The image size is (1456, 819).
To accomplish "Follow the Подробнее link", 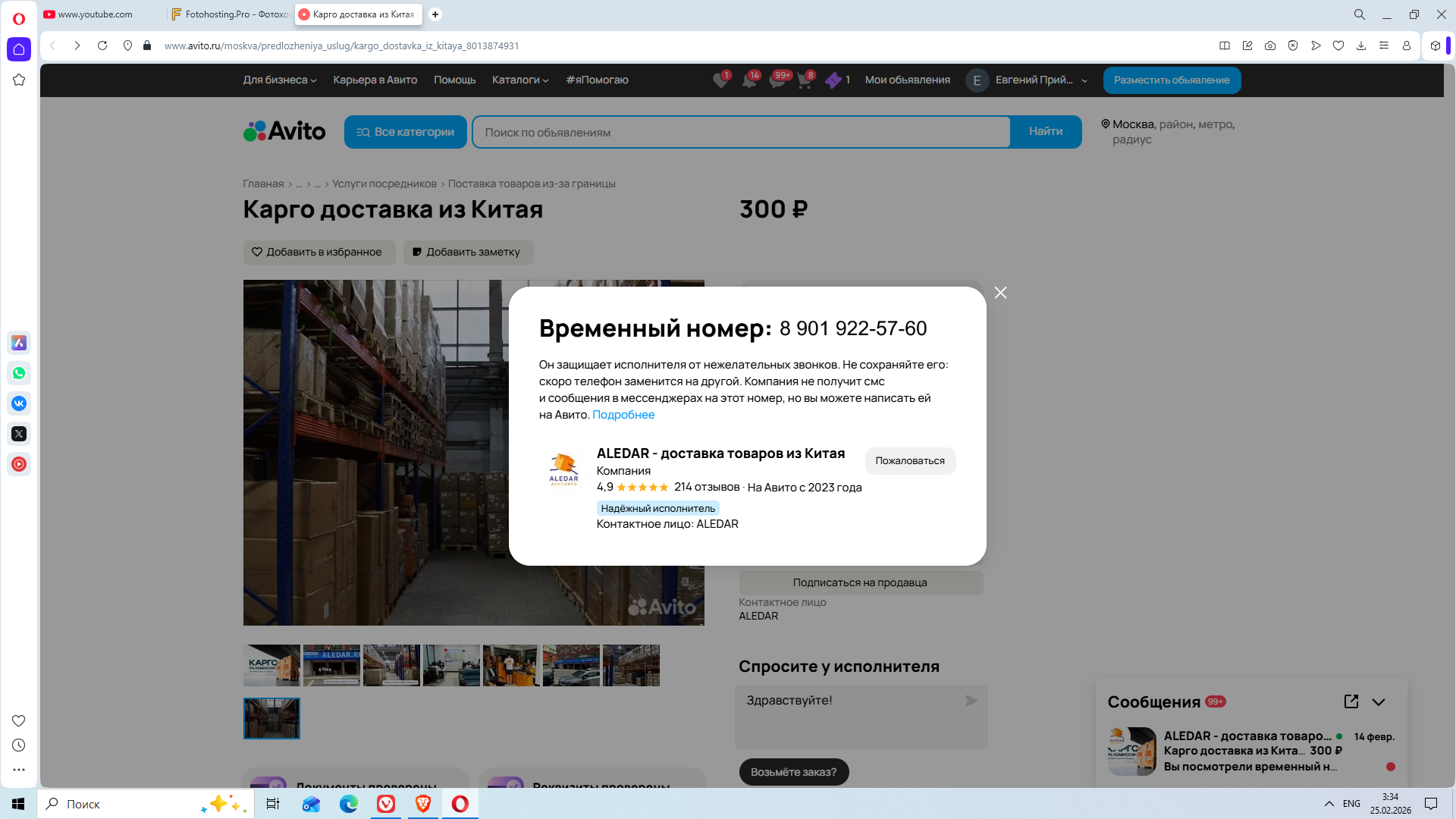I will 623,415.
